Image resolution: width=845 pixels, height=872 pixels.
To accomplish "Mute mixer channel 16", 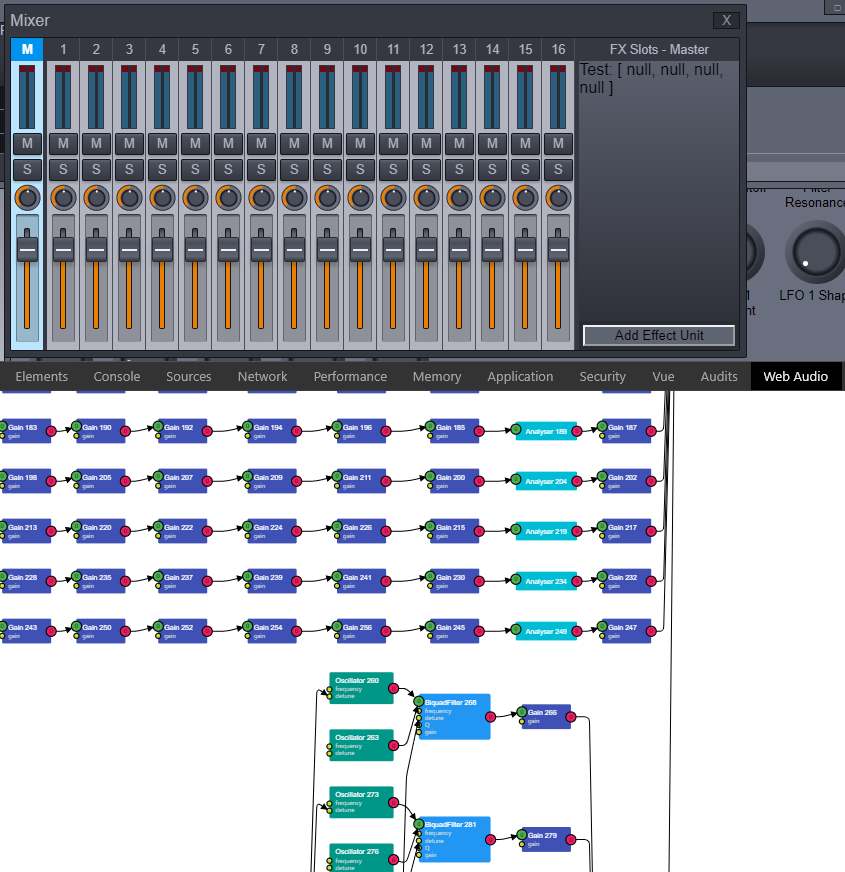I will coord(558,143).
